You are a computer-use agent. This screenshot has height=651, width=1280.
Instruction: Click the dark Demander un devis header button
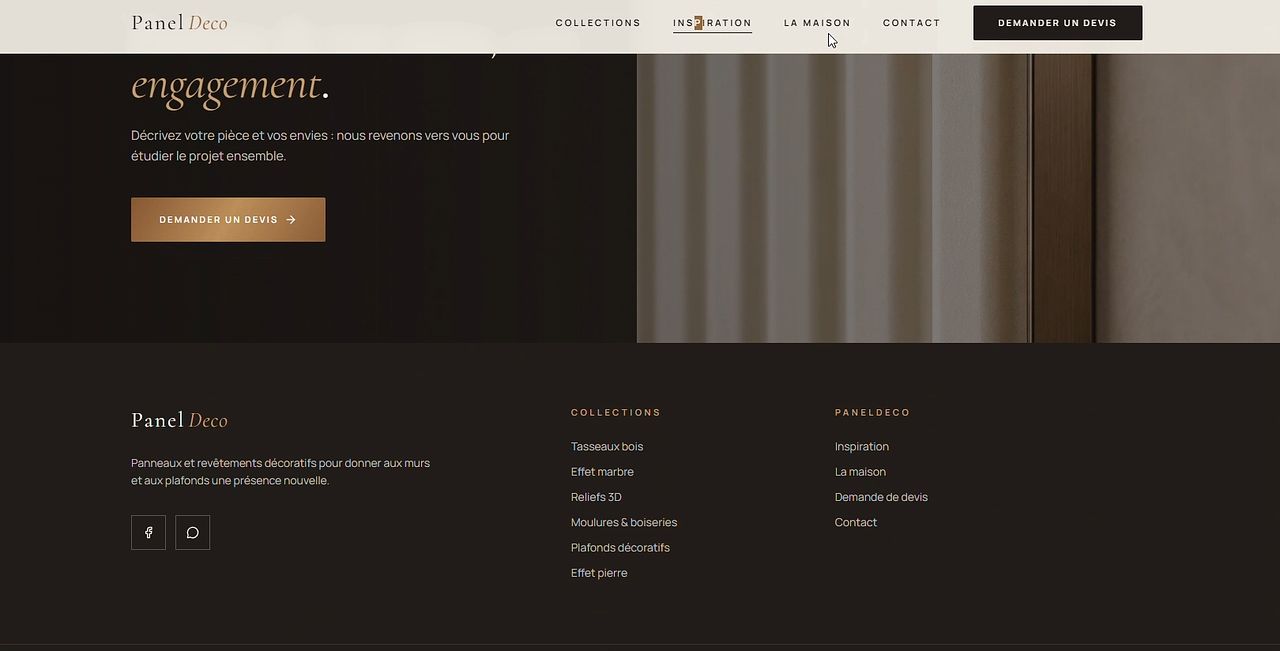(1058, 23)
